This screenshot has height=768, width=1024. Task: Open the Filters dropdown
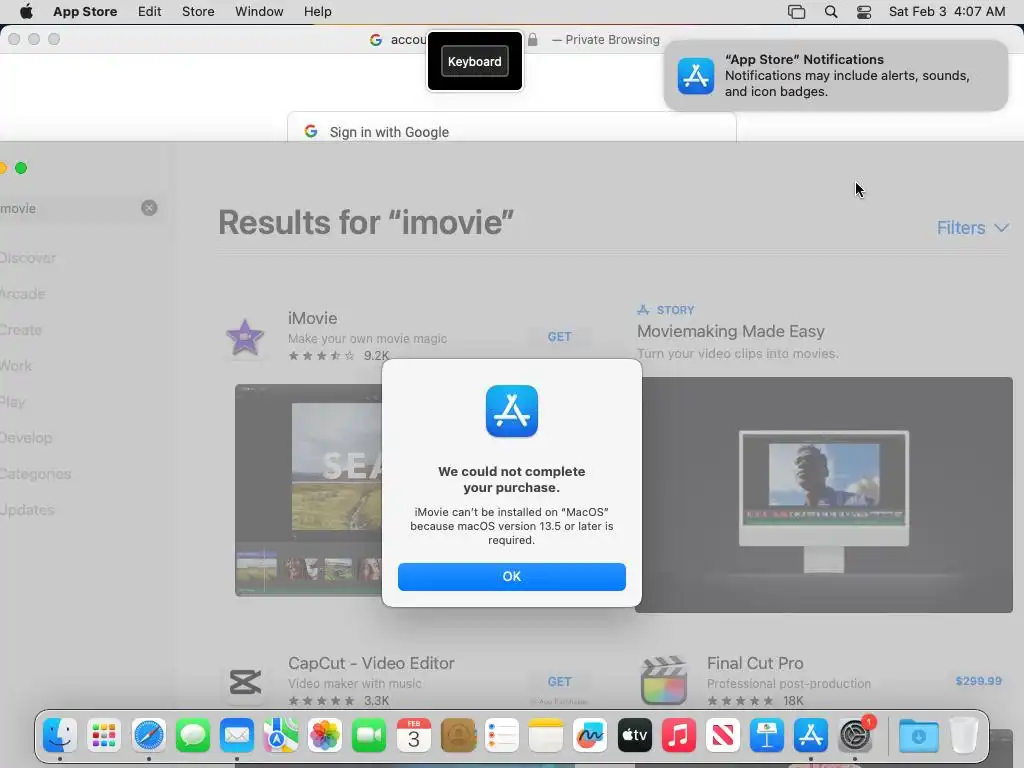point(972,228)
